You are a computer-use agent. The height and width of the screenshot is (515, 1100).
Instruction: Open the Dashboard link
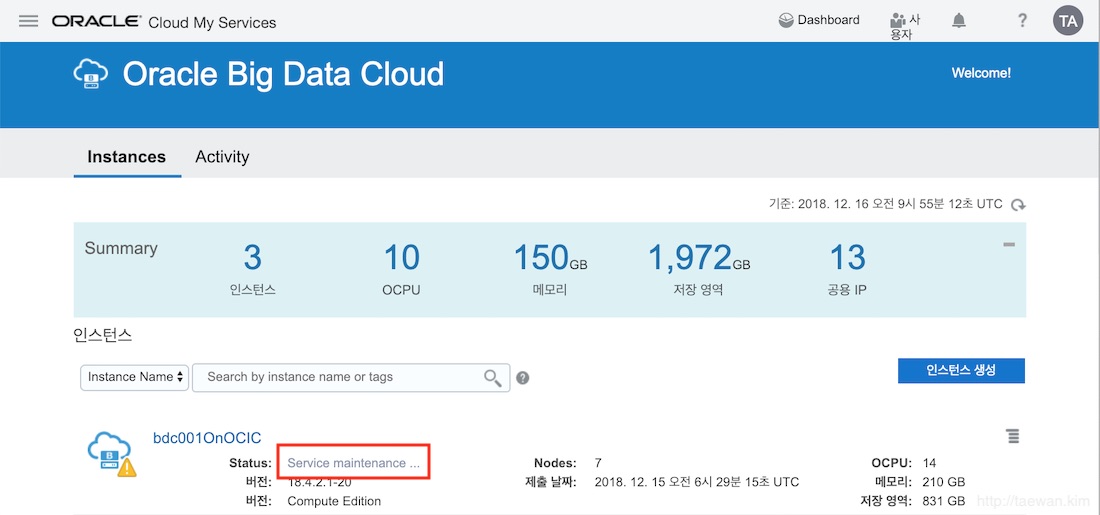[x=819, y=20]
